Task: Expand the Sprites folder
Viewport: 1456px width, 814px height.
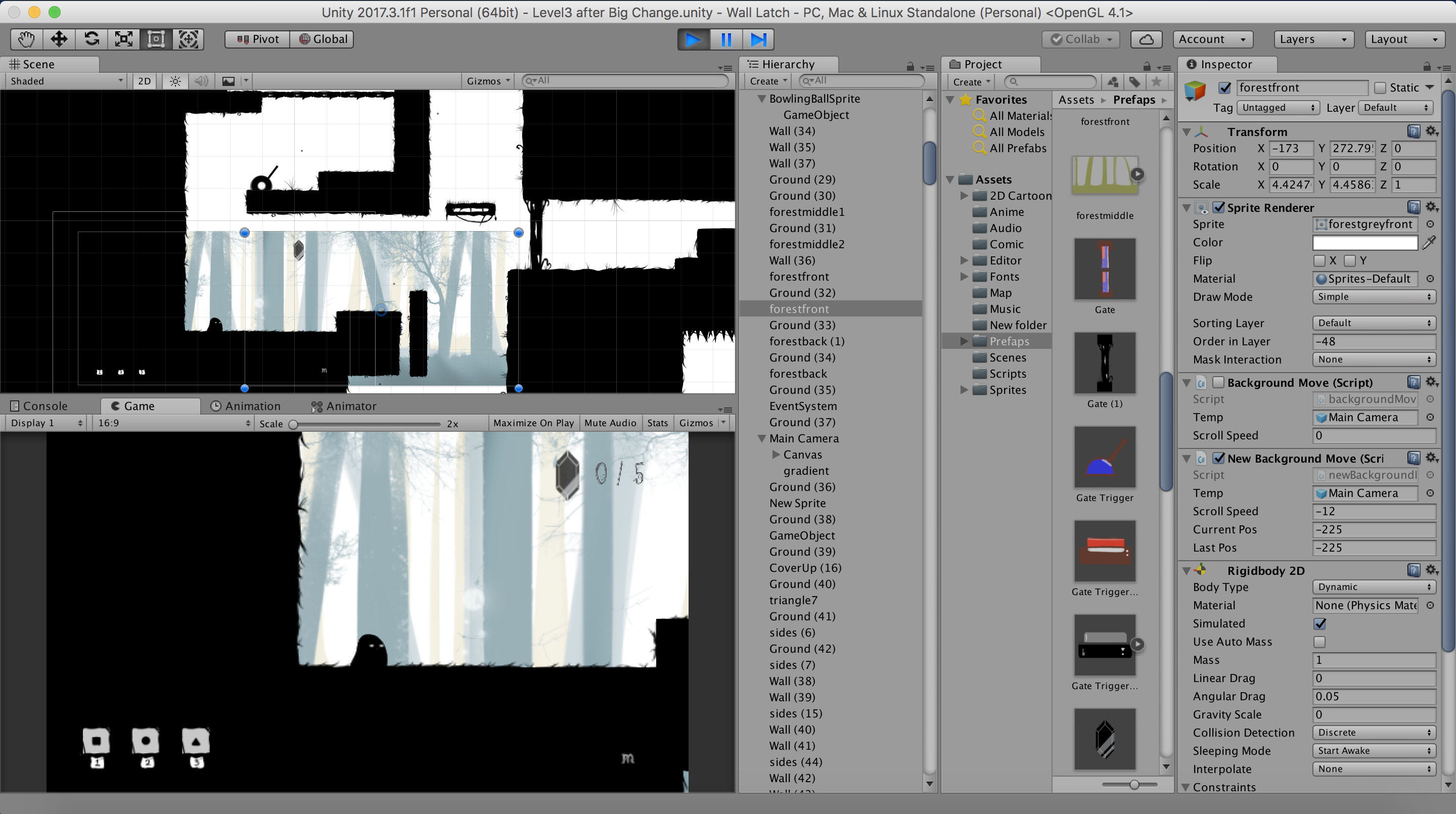Action: 964,389
